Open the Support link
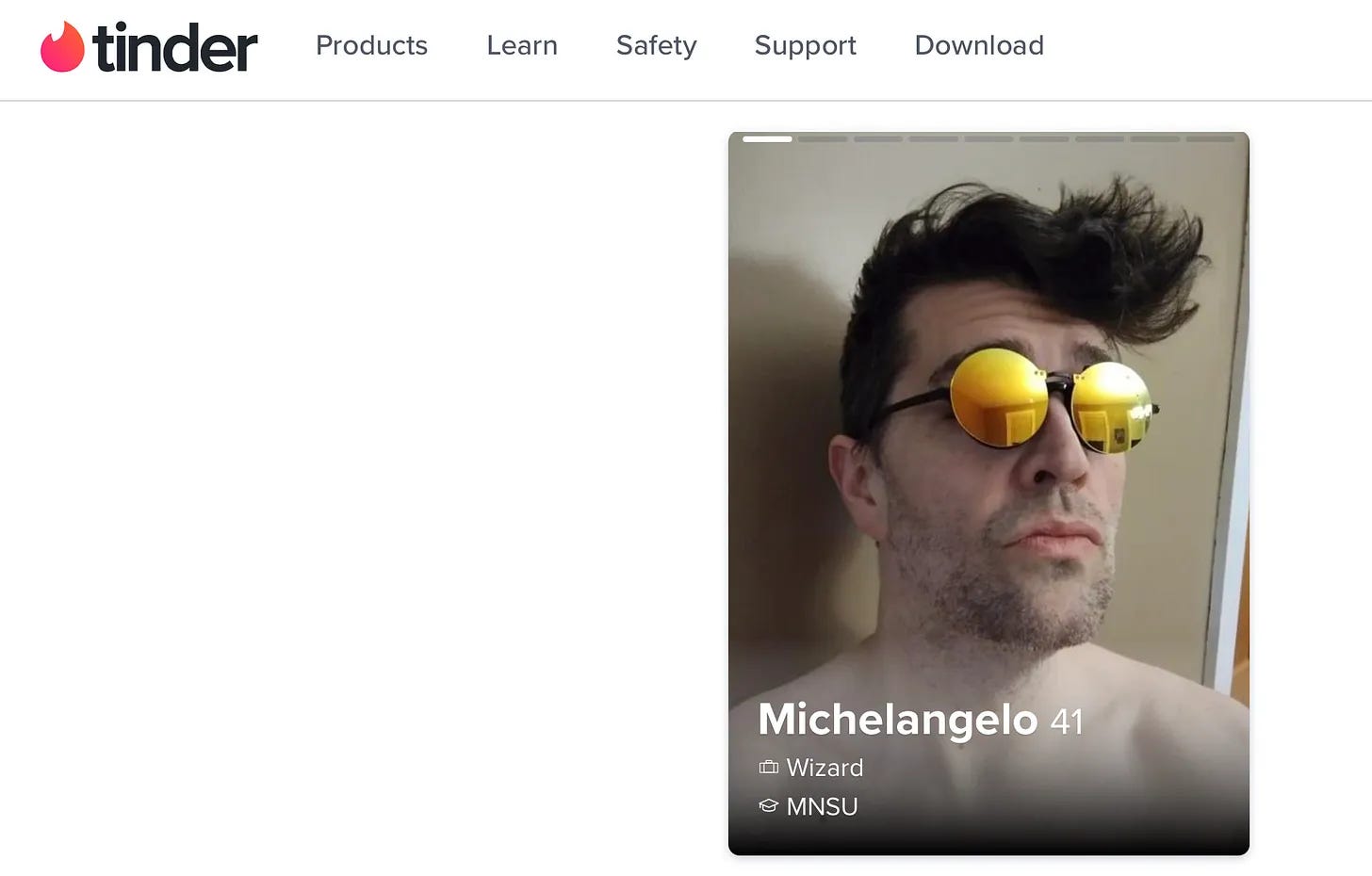 pyautogui.click(x=805, y=45)
